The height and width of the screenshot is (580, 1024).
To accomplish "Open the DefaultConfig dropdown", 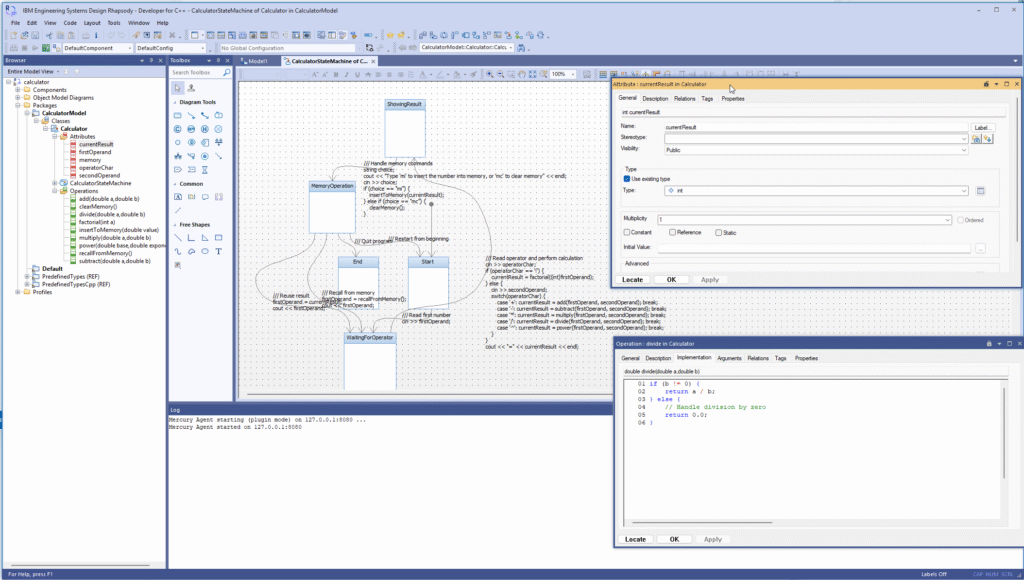I will click(x=203, y=48).
